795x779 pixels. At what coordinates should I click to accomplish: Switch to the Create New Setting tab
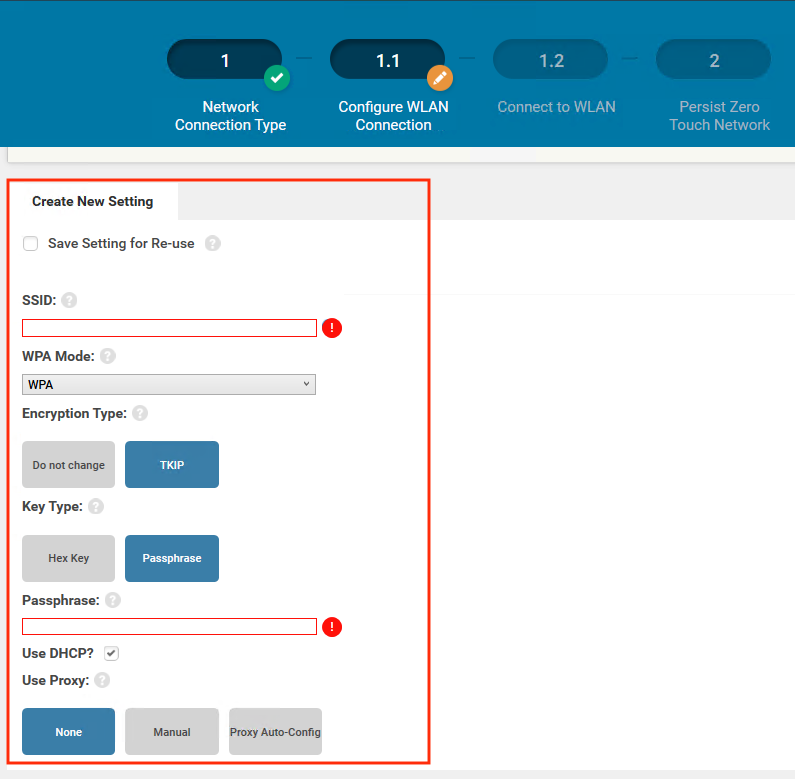click(x=93, y=201)
